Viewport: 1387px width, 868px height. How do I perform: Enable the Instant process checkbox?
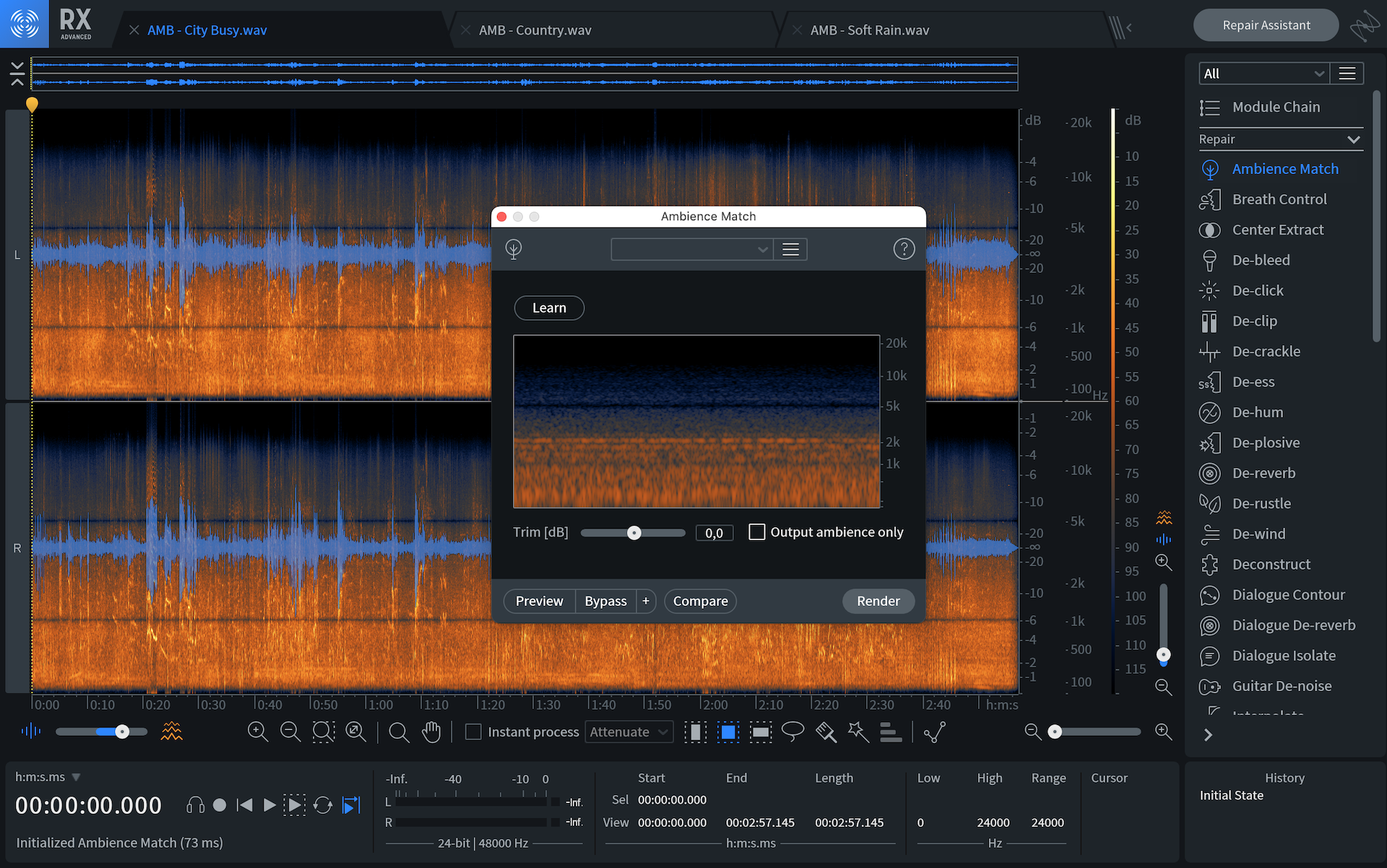point(473,732)
